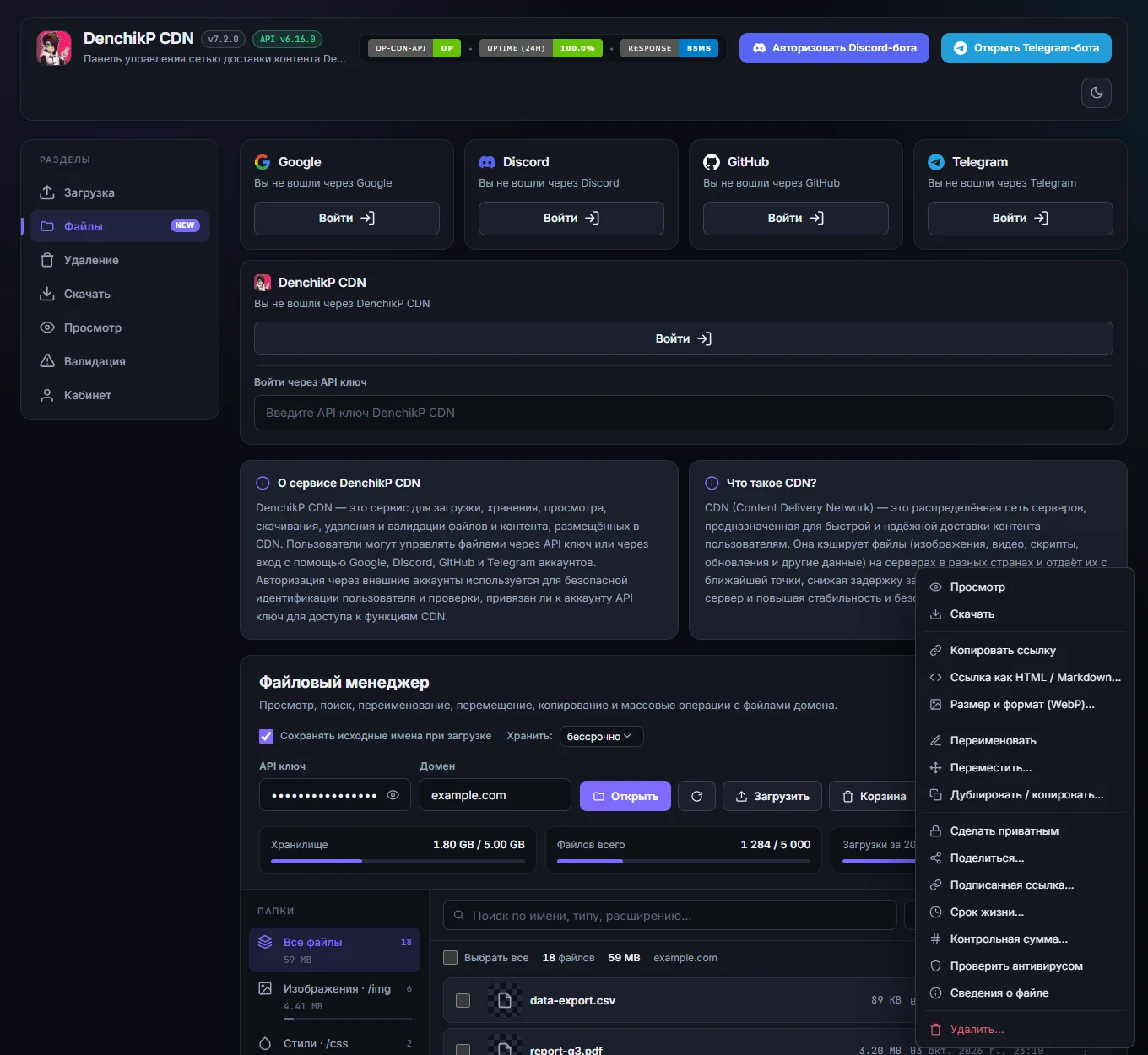Viewport: 1148px width, 1055px height.
Task: Click 'Авторизовать Discord-бота' button
Action: click(834, 48)
